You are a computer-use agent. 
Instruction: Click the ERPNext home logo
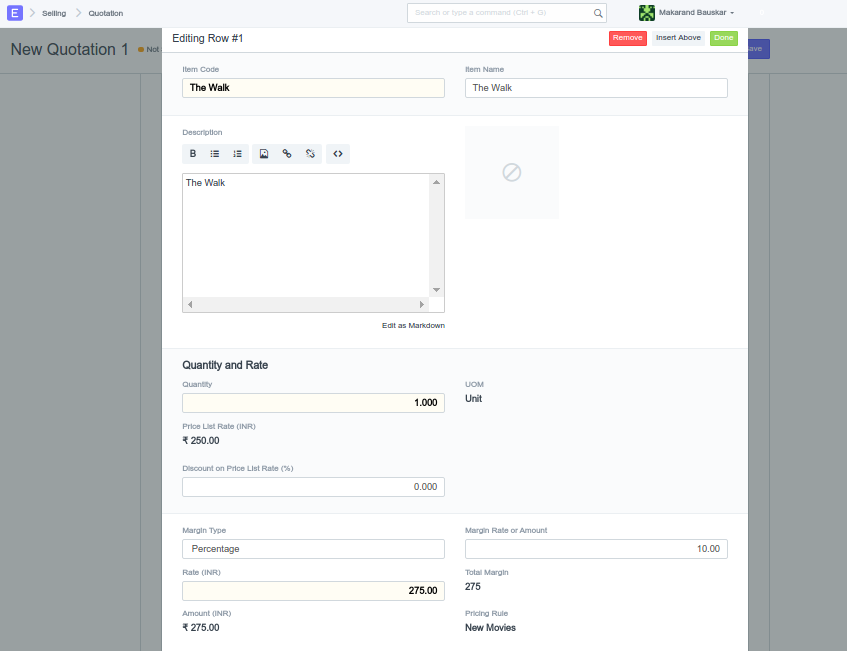click(x=15, y=13)
